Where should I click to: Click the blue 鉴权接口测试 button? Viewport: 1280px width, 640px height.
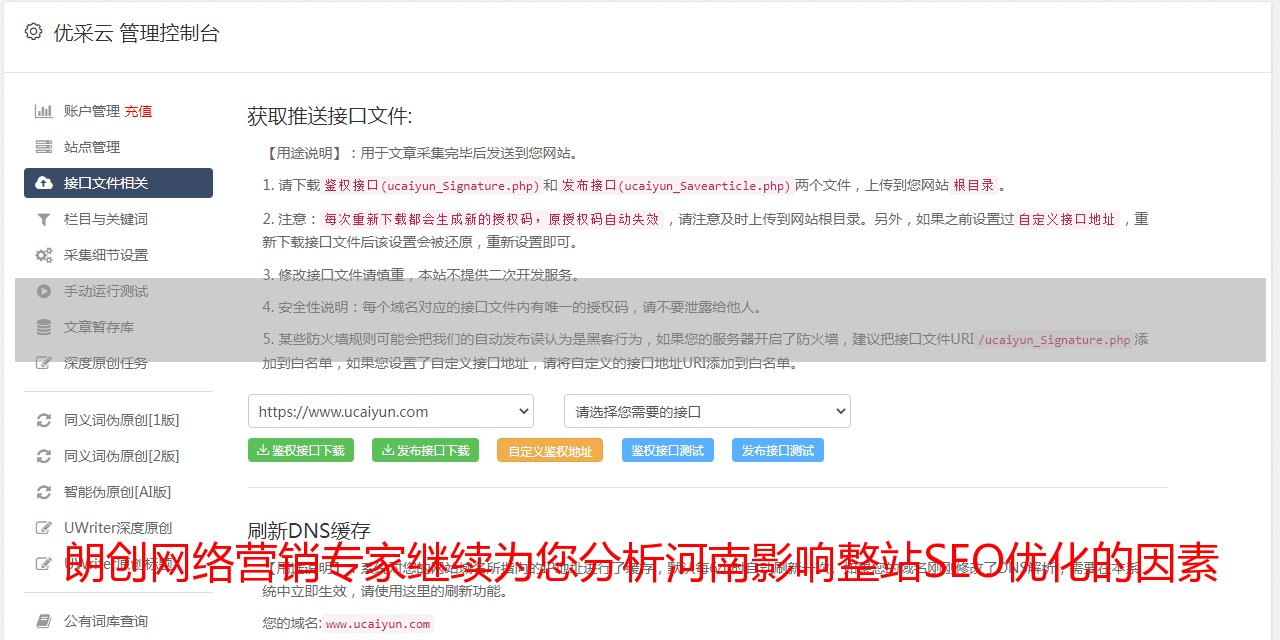[x=668, y=450]
